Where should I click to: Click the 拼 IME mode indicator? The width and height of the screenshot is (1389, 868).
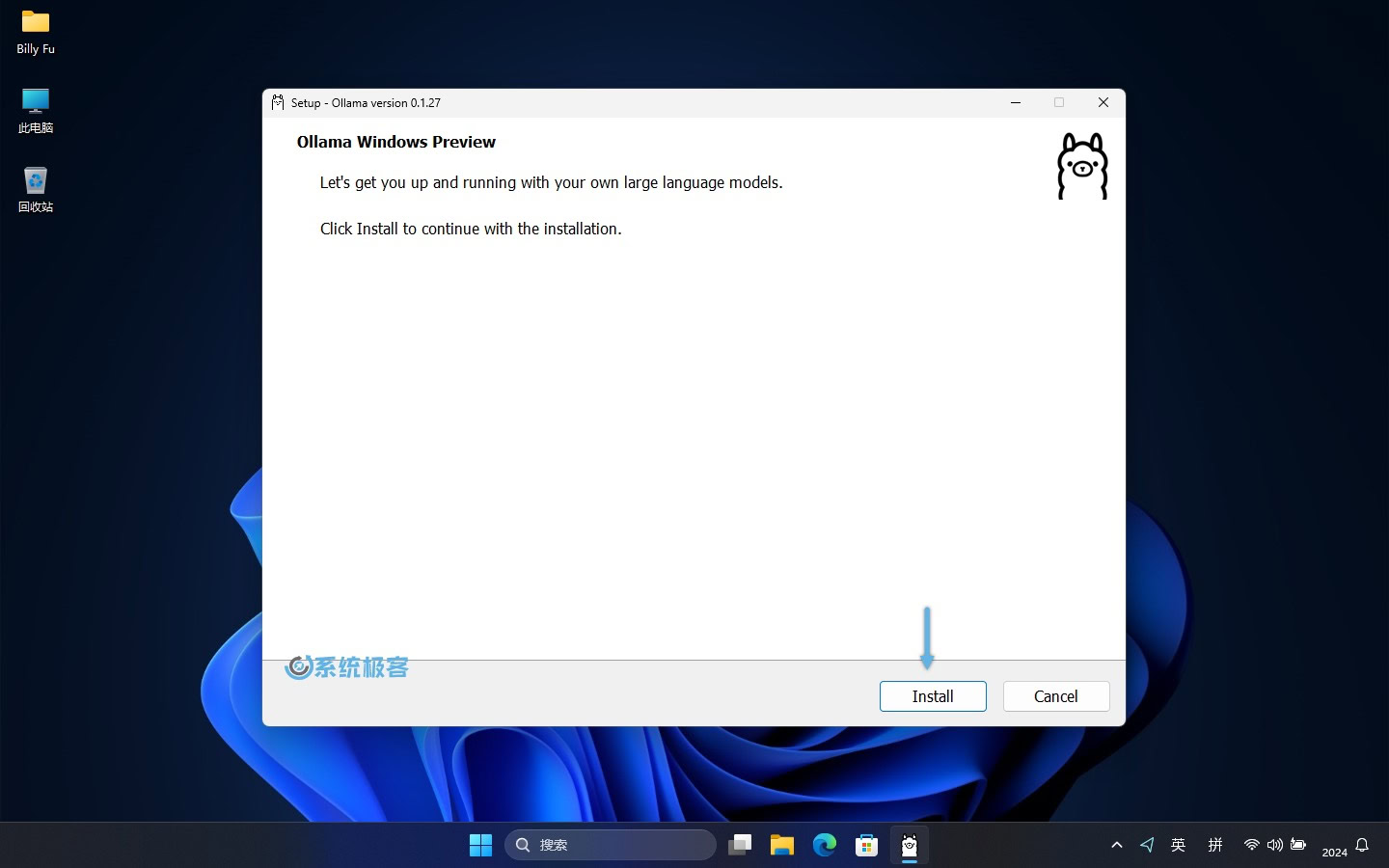pyautogui.click(x=1215, y=845)
